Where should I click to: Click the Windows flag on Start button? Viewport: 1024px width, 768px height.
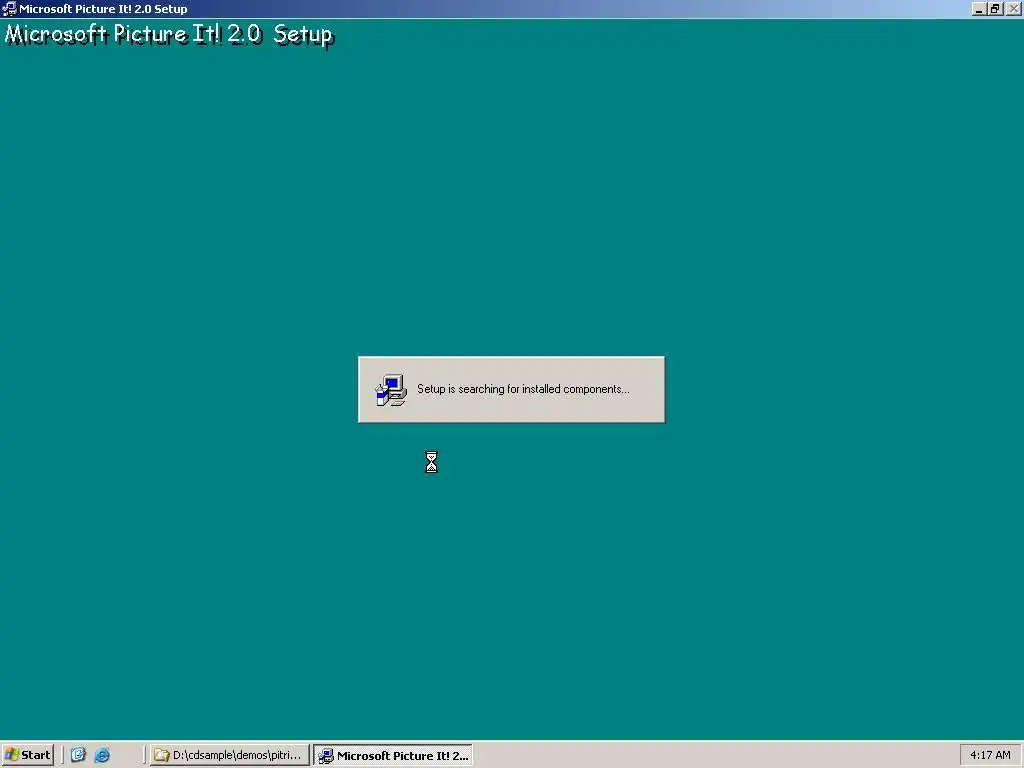[x=11, y=755]
